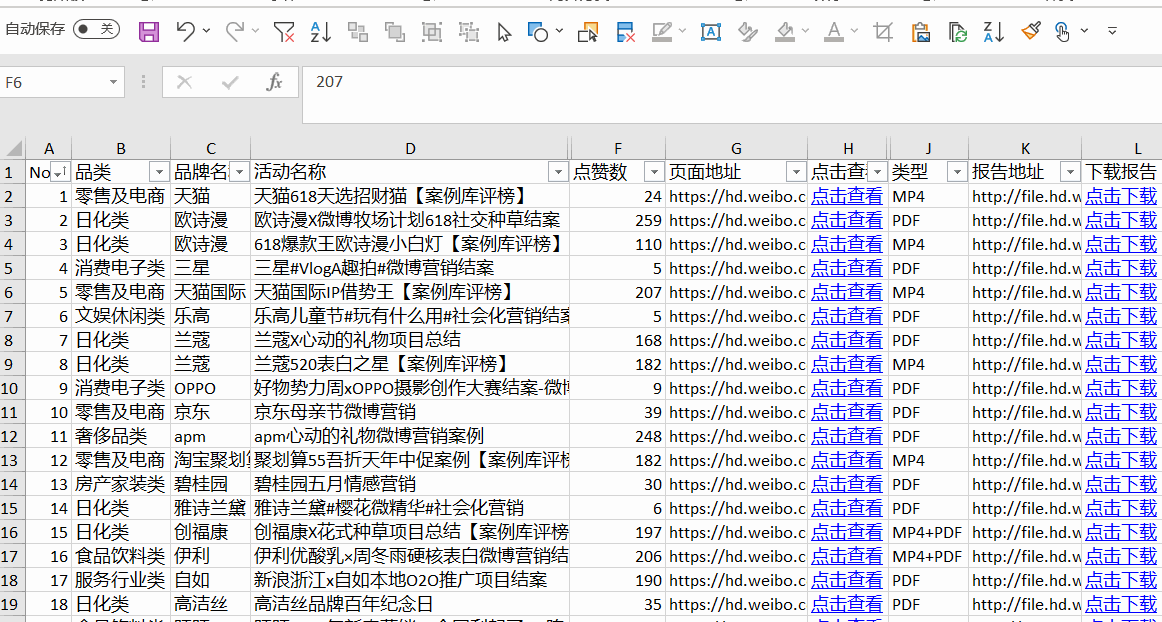Click the 类型 cell MP4+PDF in 伊利 row
Viewport: 1162px width, 622px height.
click(929, 556)
